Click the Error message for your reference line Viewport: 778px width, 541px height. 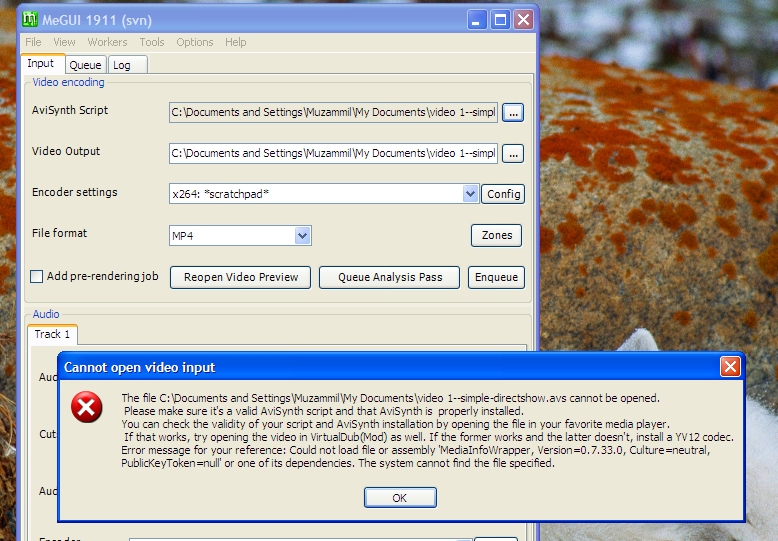(416, 450)
